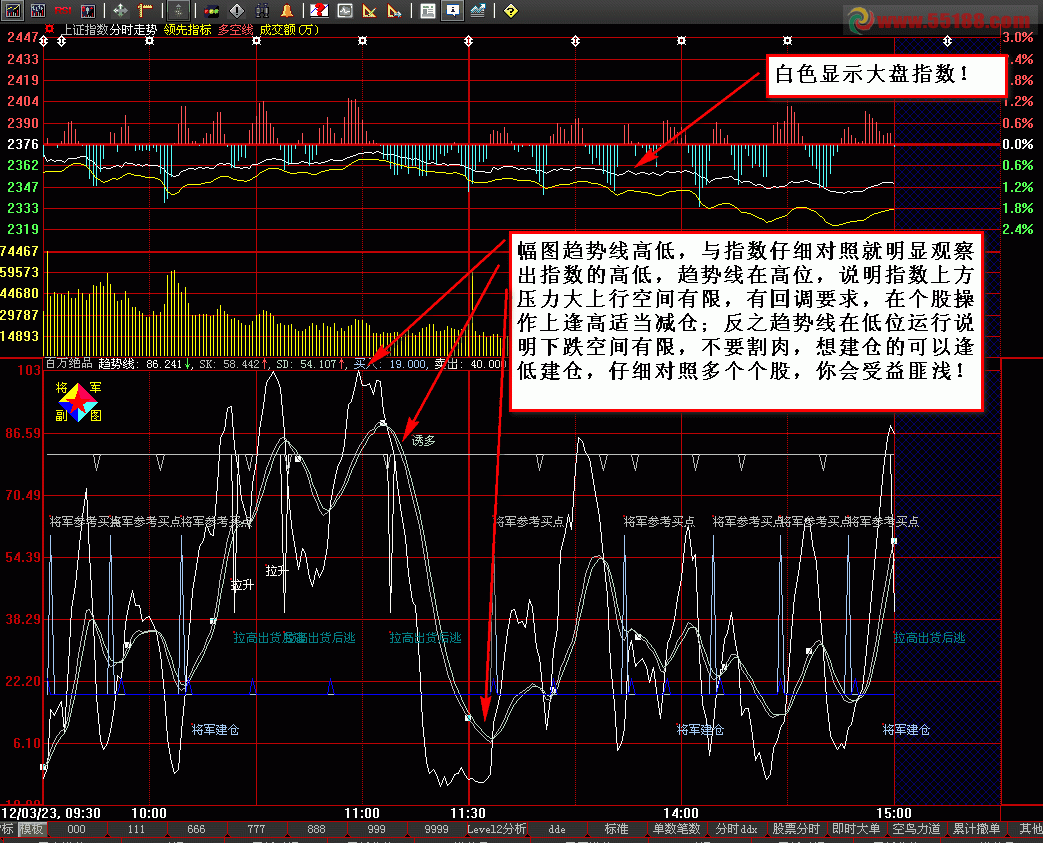
Task: Select the 666 template tab
Action: (x=196, y=829)
